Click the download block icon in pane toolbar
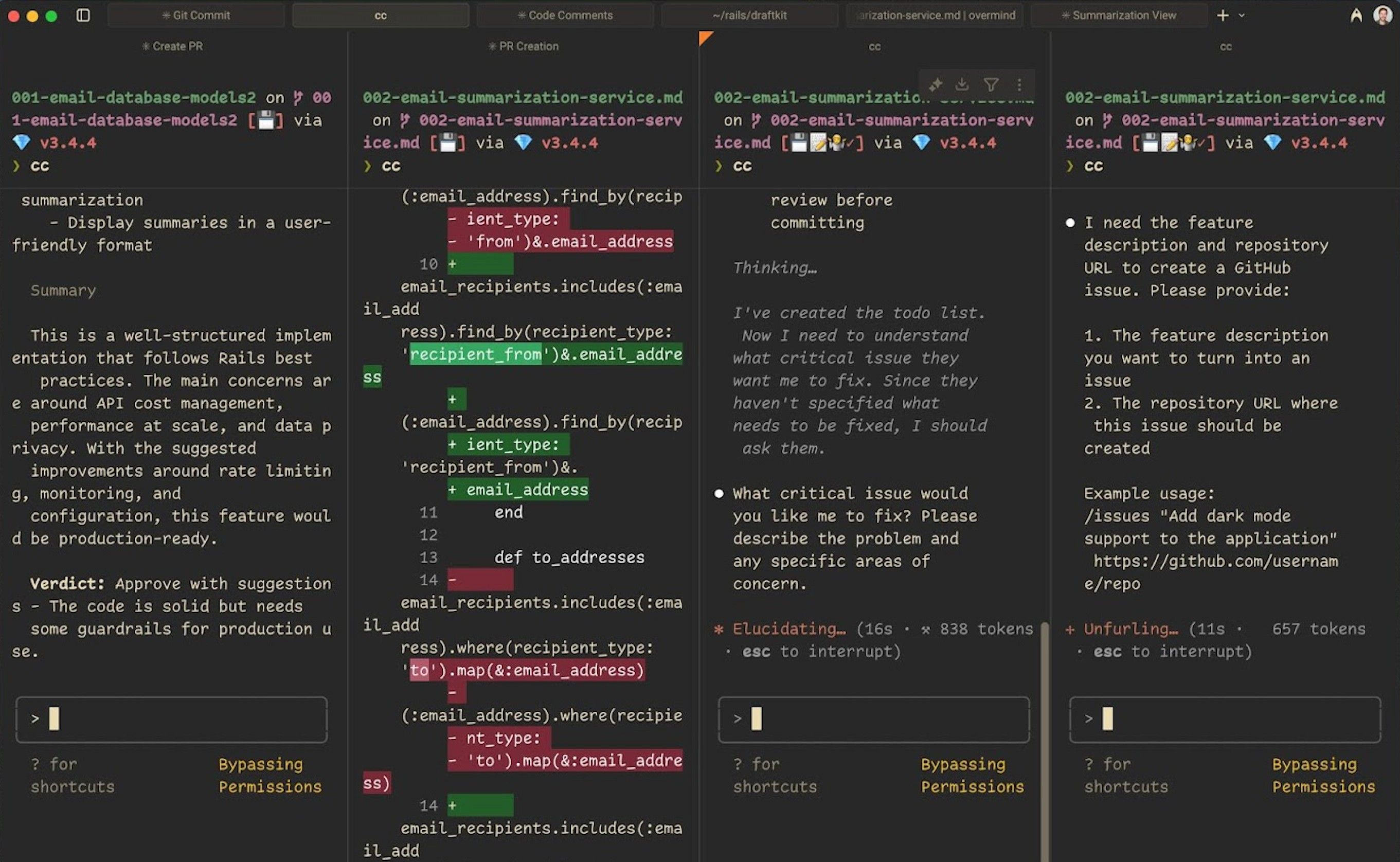 962,85
